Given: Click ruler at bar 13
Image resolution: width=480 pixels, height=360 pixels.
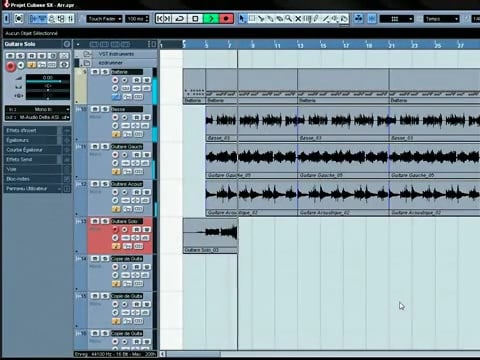Looking at the screenshot, I should [300, 45].
